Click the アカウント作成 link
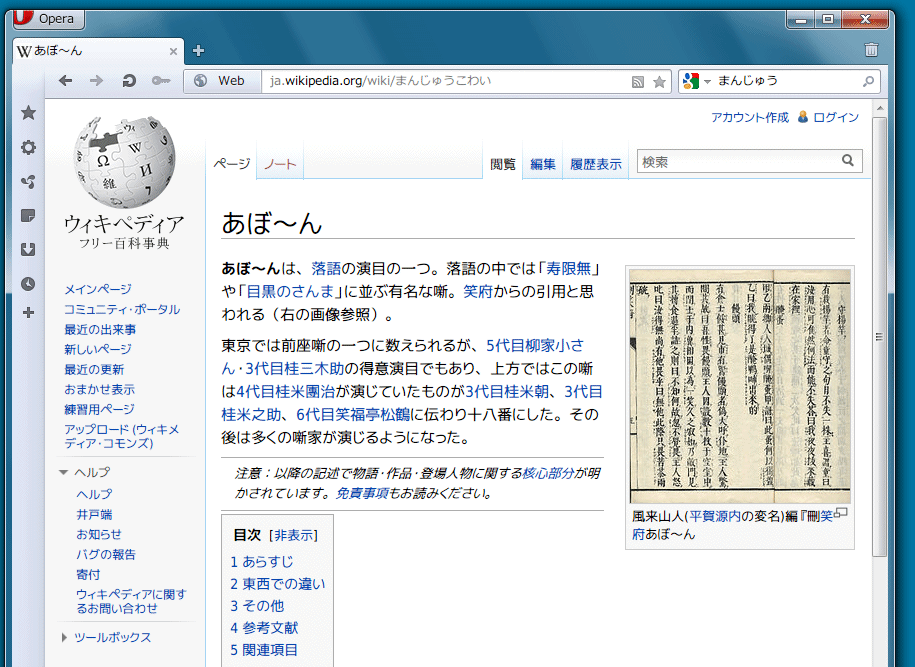Viewport: 915px width, 667px height. 750,117
